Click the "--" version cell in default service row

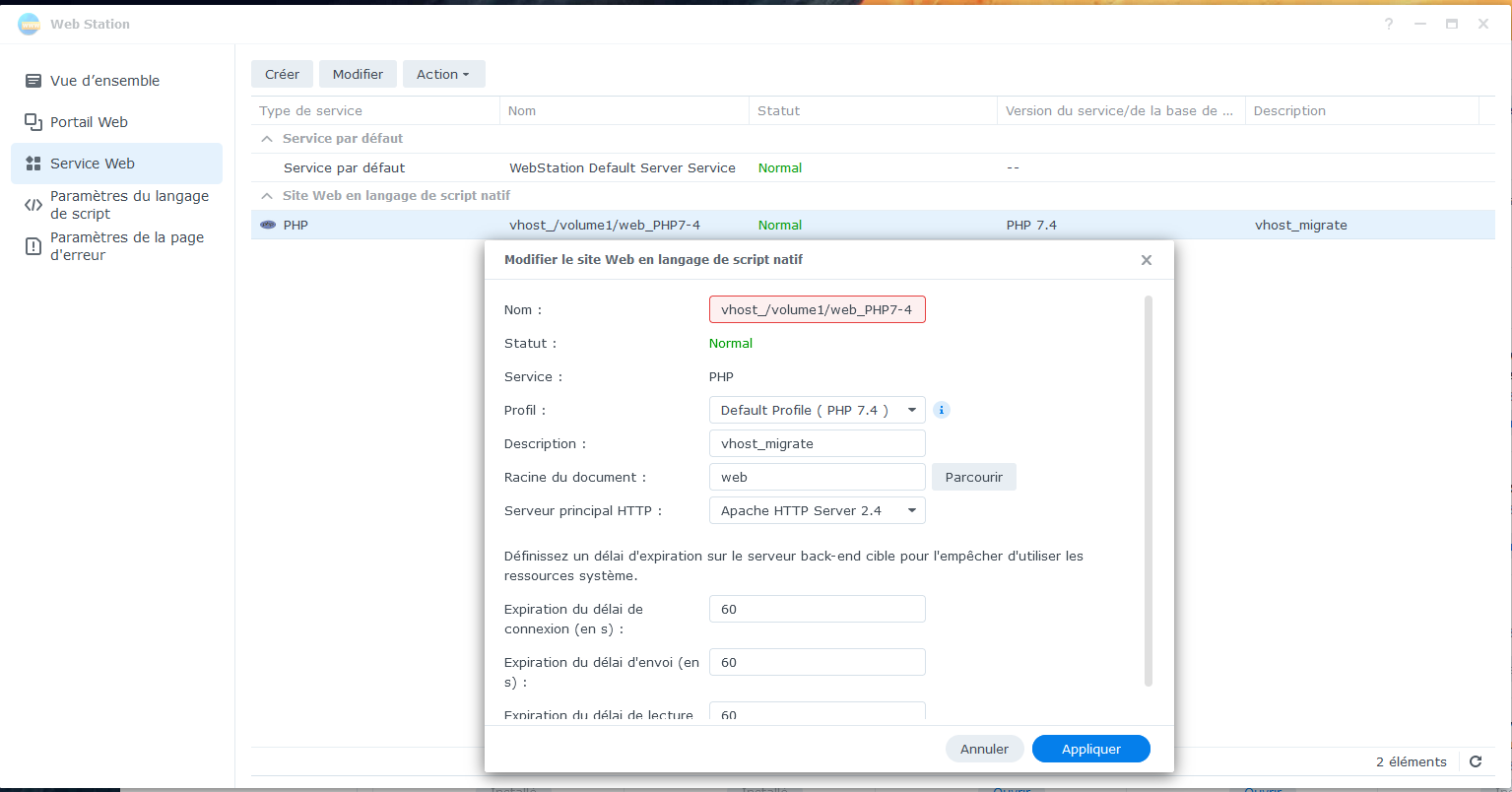[1013, 167]
